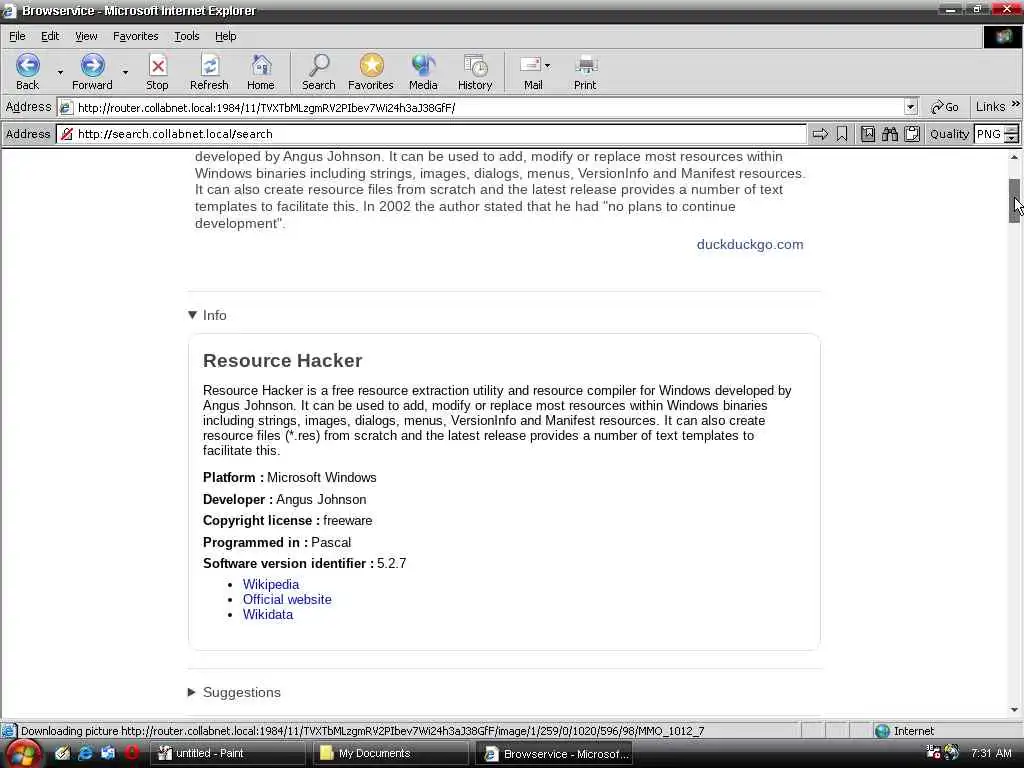Open the History toolbar icon
Image resolution: width=1024 pixels, height=768 pixels.
pyautogui.click(x=475, y=65)
